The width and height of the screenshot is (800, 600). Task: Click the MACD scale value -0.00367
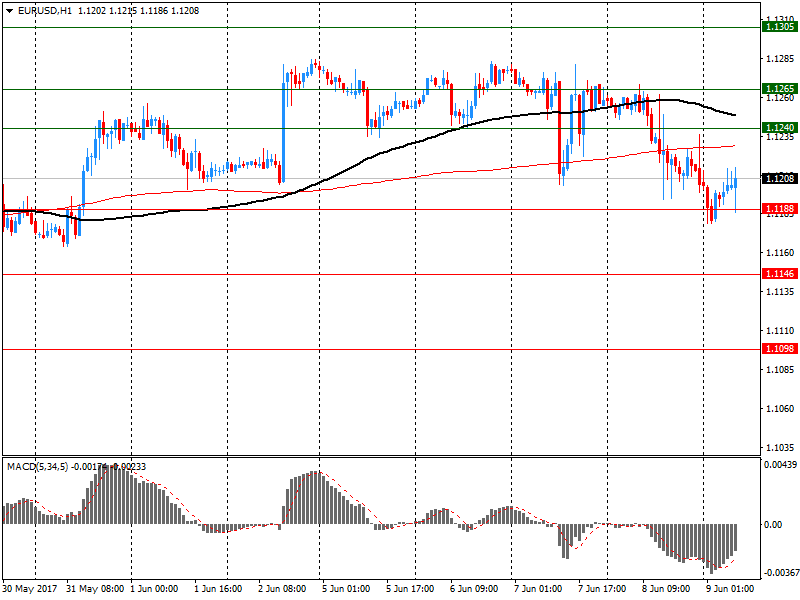click(x=780, y=573)
